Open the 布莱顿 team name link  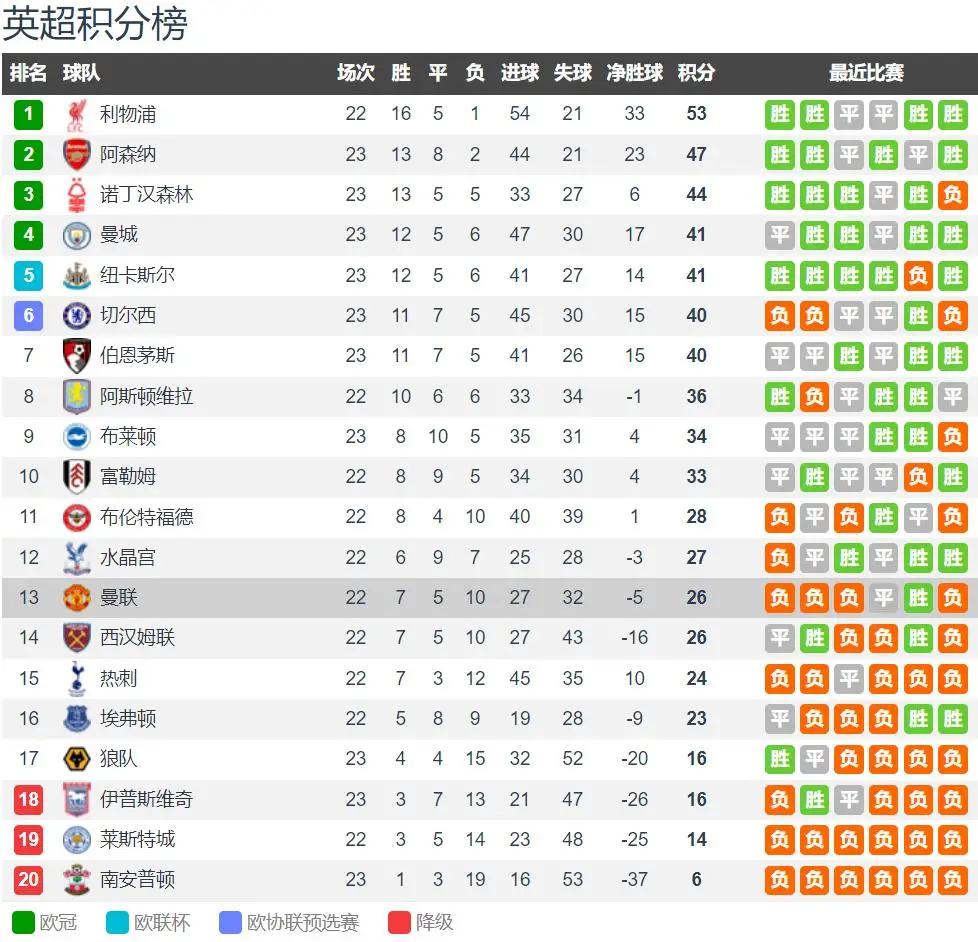(x=128, y=436)
